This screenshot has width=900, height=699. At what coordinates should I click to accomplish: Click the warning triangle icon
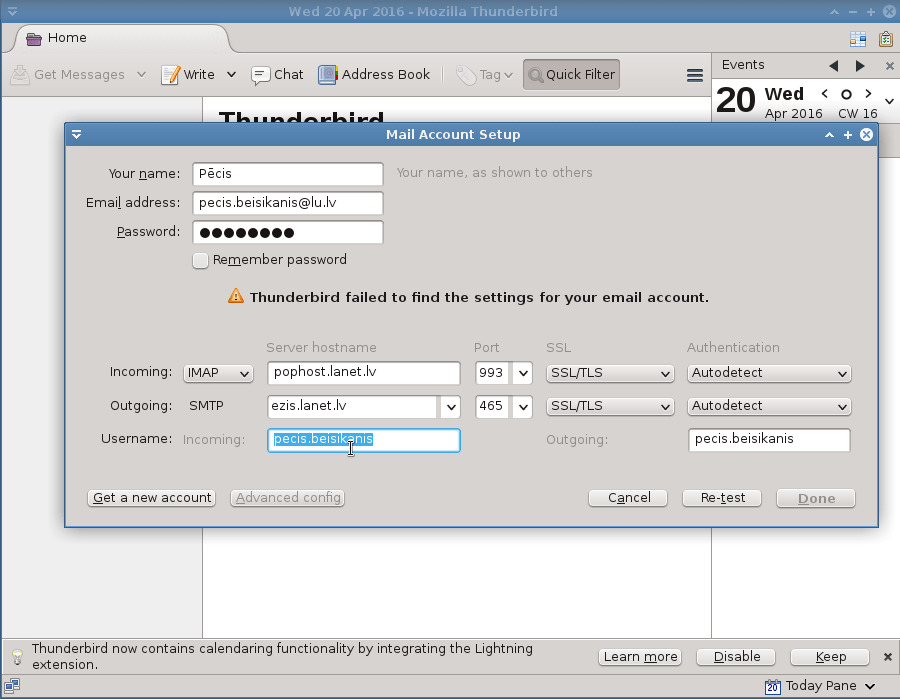click(236, 296)
